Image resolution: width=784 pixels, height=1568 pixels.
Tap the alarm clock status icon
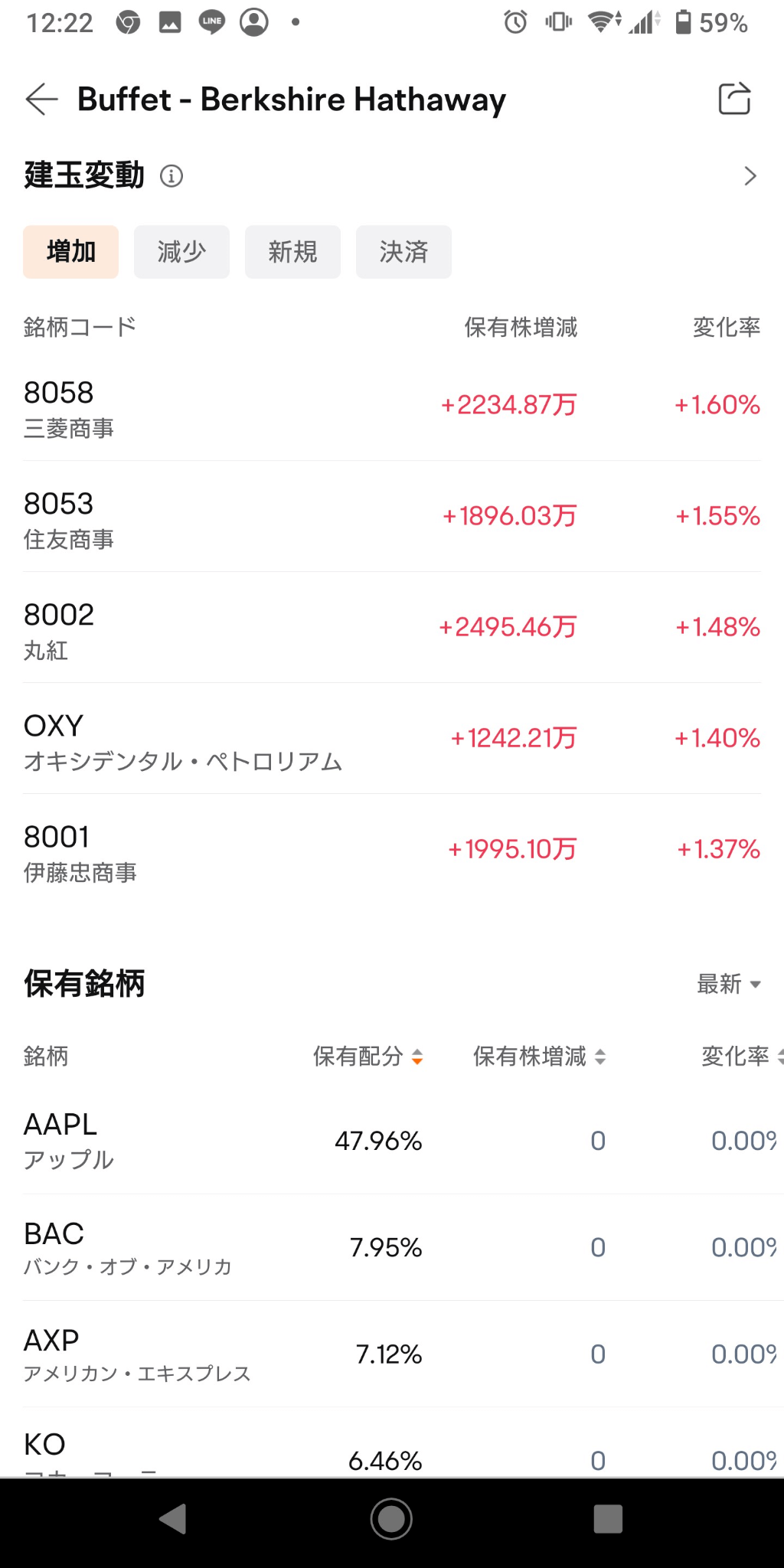click(x=515, y=22)
